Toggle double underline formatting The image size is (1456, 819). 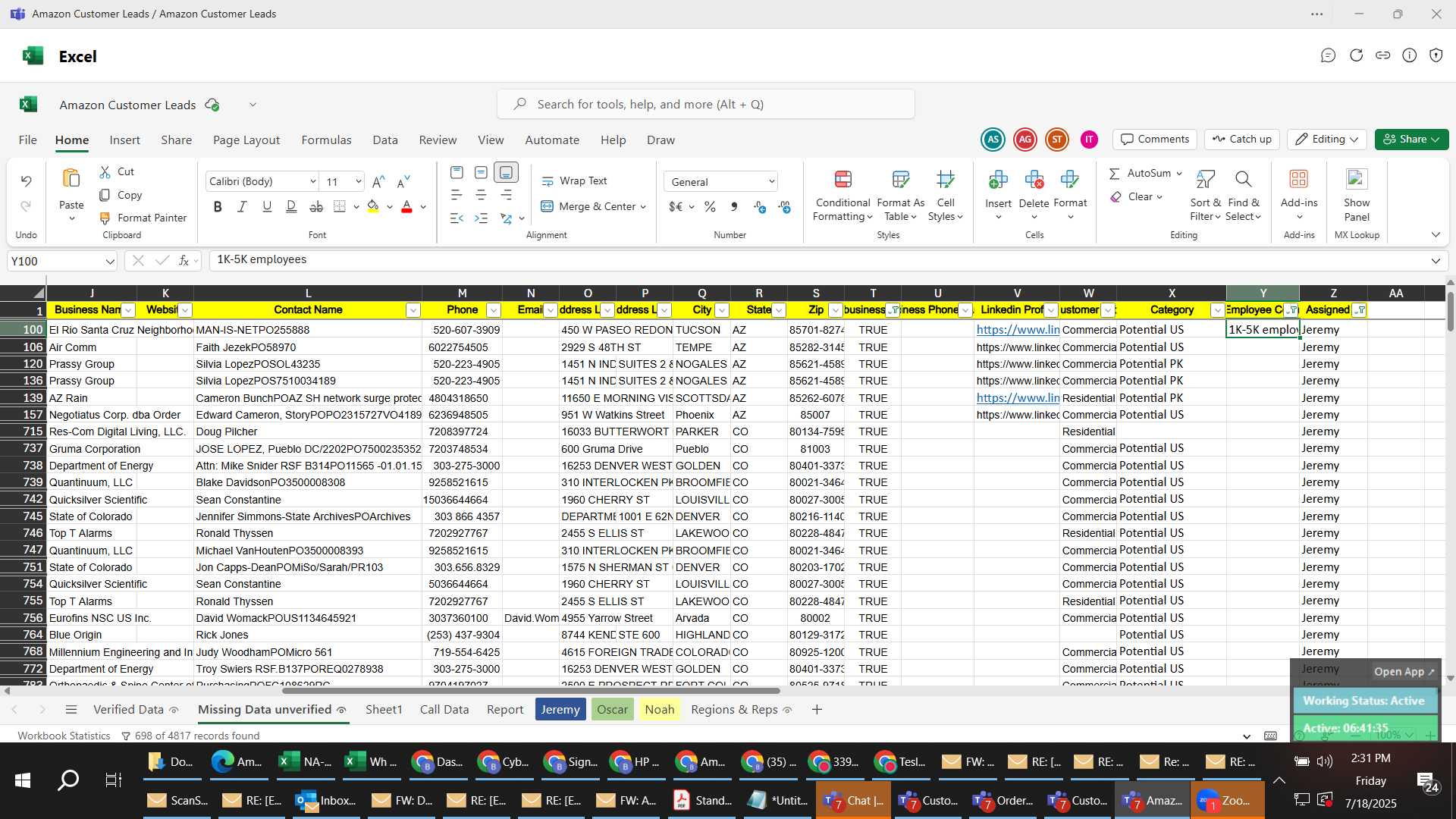point(291,206)
